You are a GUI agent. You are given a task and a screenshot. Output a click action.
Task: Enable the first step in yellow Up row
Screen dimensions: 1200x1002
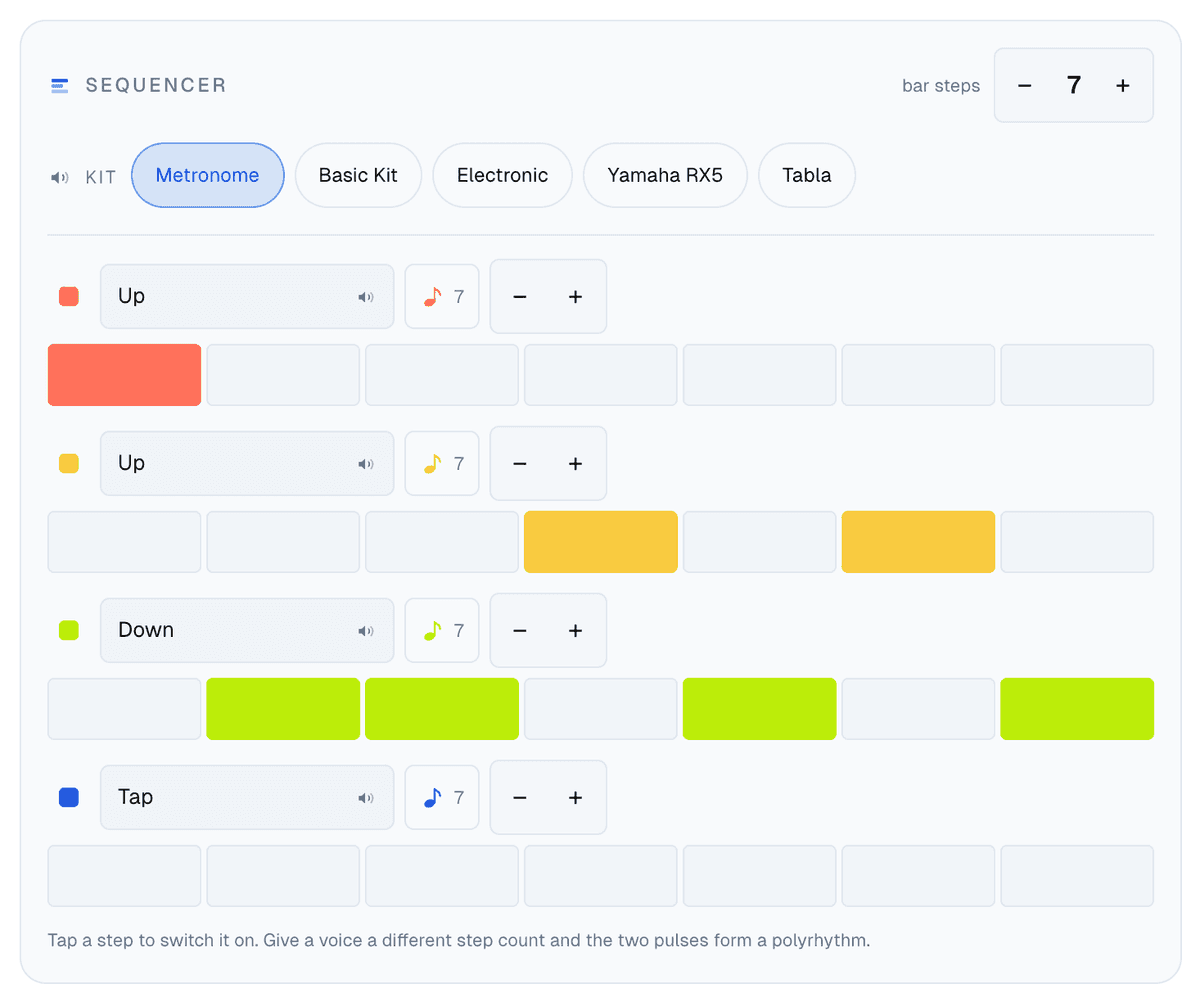tap(124, 542)
